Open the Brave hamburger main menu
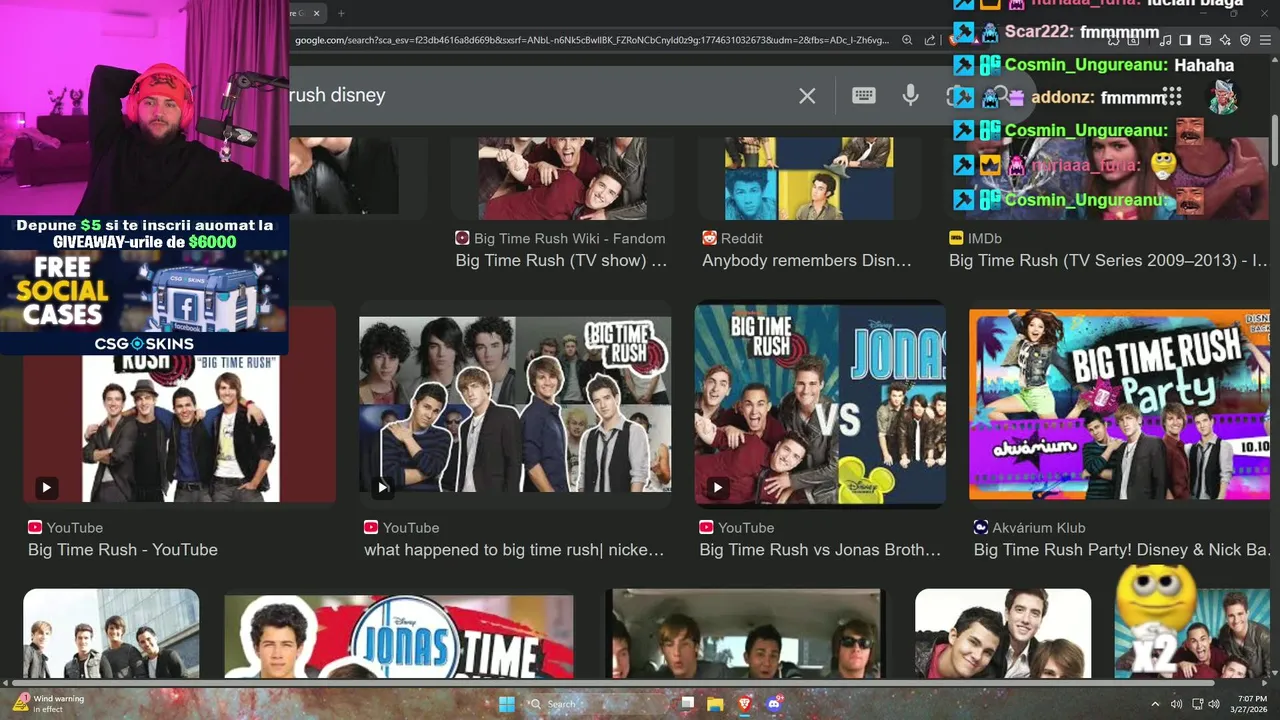 pos(1265,40)
